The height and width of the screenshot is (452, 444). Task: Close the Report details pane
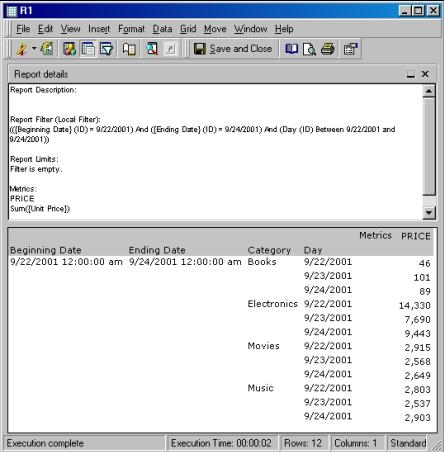pyautogui.click(x=425, y=74)
